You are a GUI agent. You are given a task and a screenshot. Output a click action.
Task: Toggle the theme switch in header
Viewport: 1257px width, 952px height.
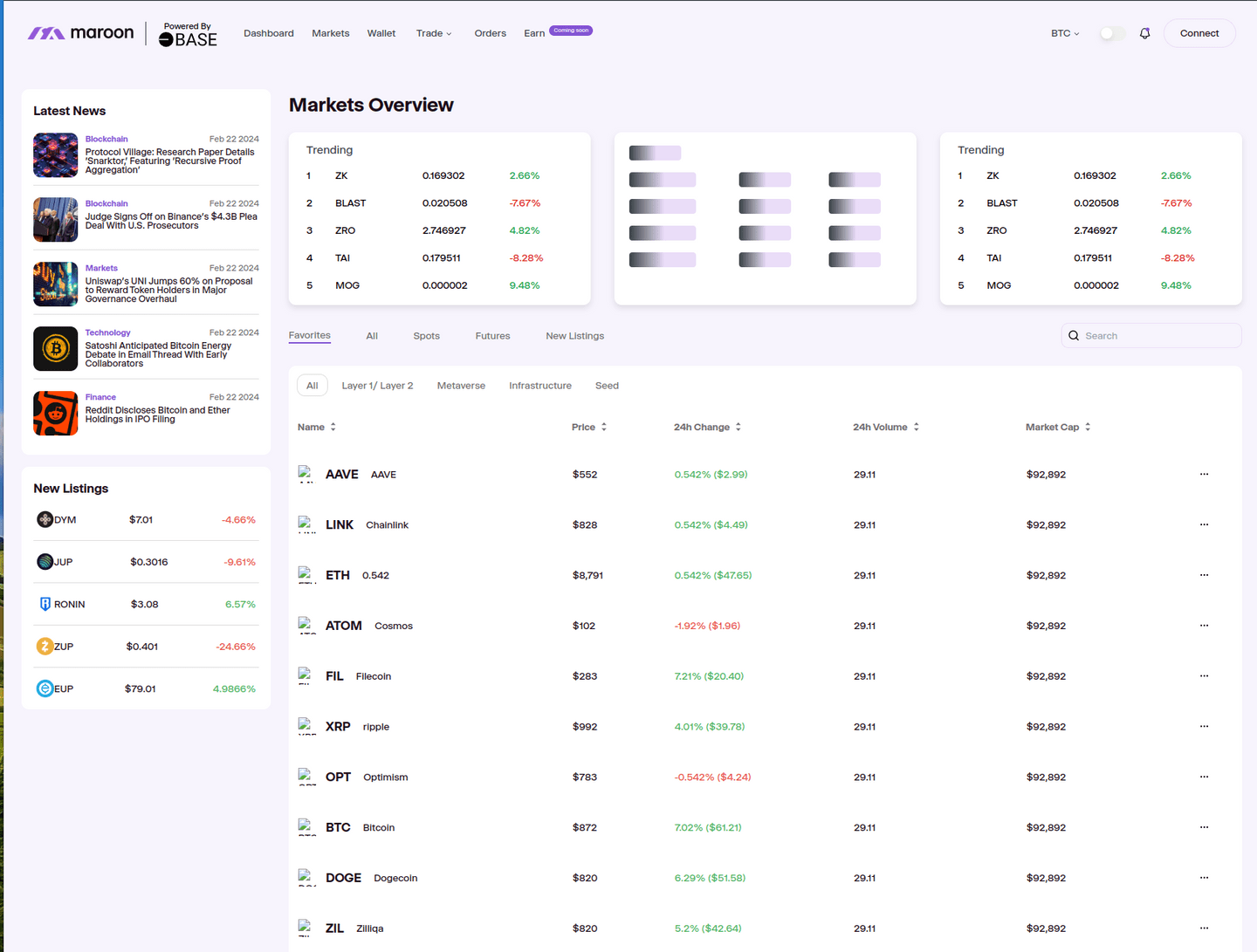(1112, 33)
